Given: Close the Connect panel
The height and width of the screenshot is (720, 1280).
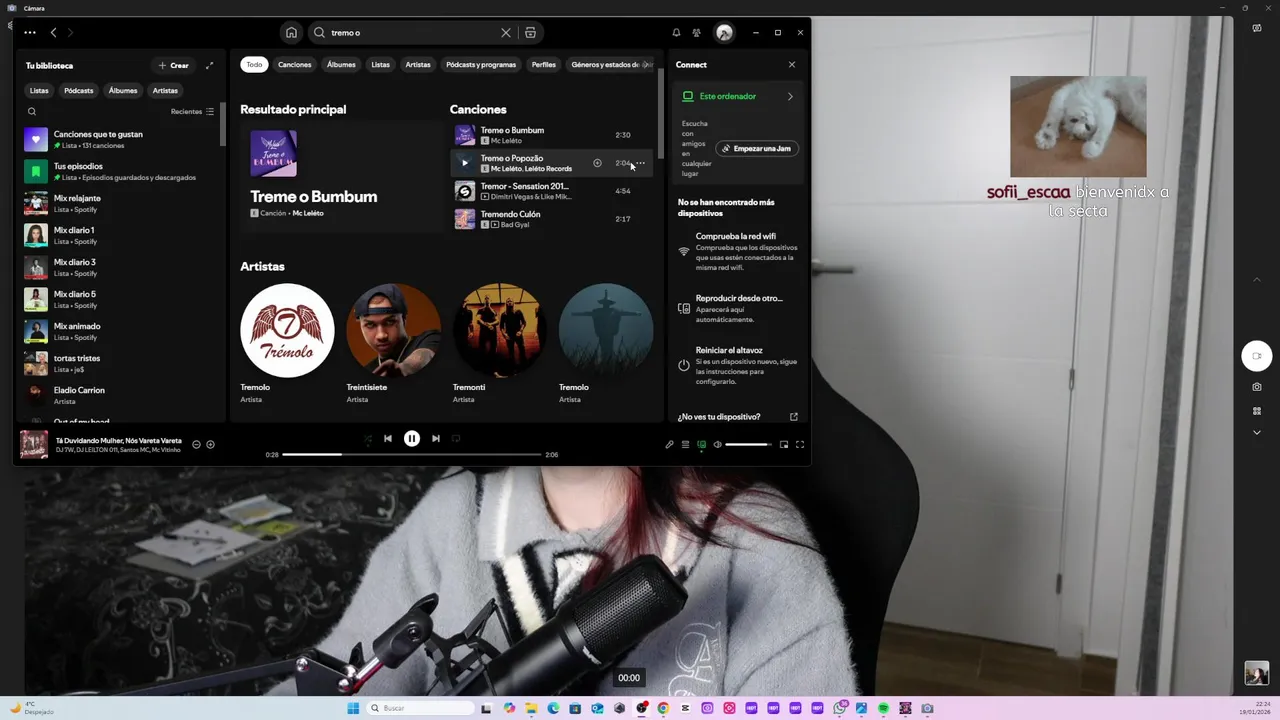Looking at the screenshot, I should coord(792,65).
